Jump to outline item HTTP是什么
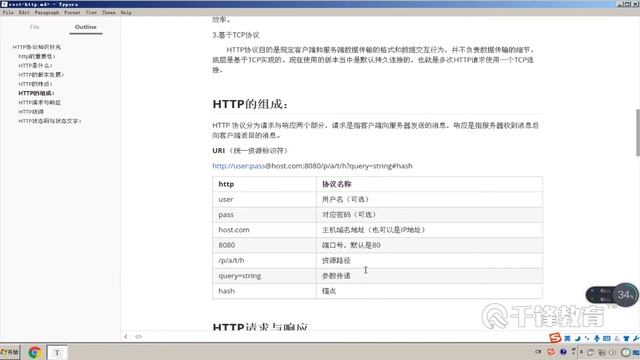The width and height of the screenshot is (640, 360). 35,65
